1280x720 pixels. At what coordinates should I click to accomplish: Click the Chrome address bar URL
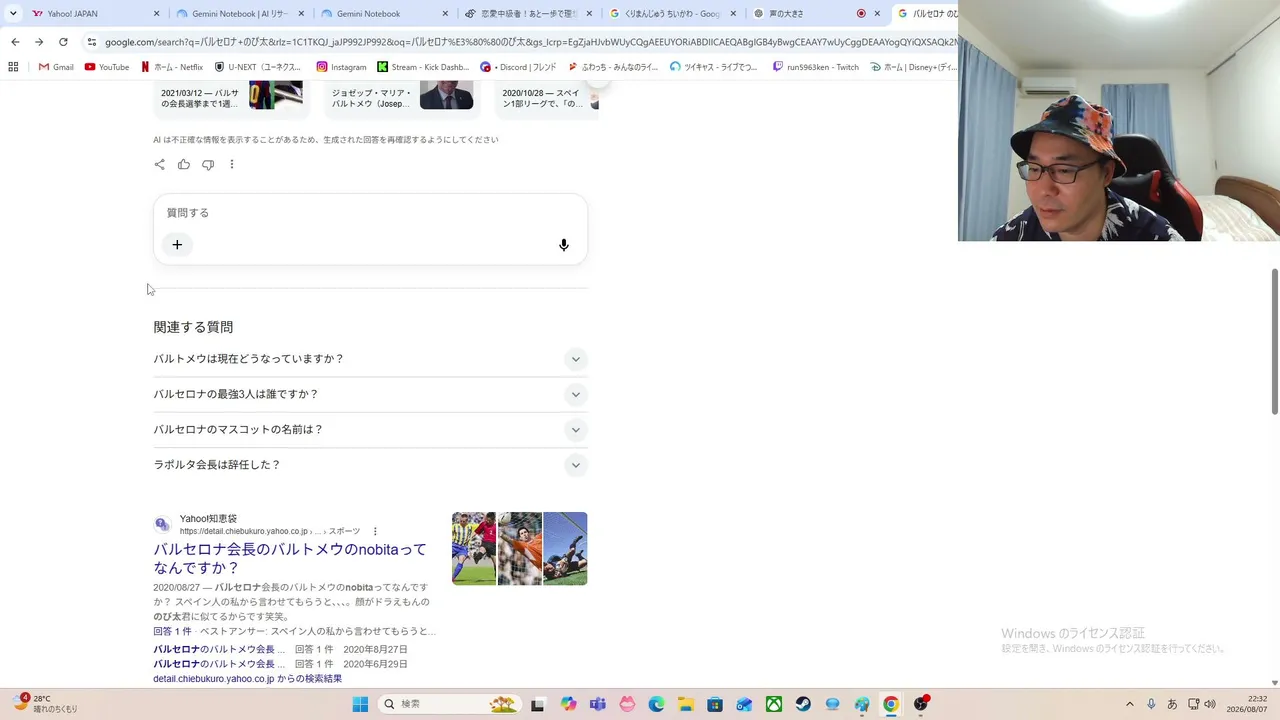click(x=530, y=42)
